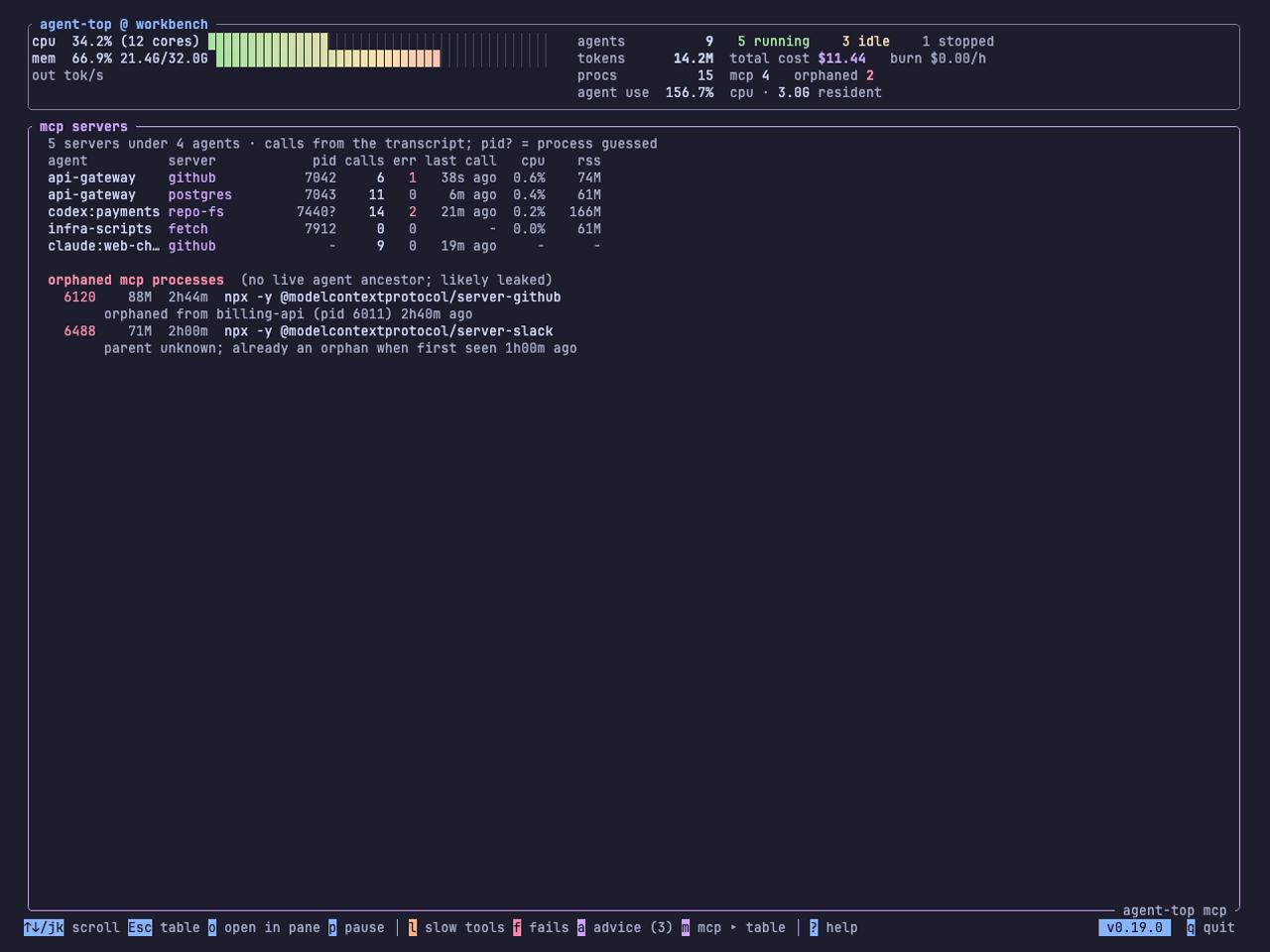The image size is (1270, 952).
Task: Select the "infra-scripts" agent cell
Action: click(100, 229)
